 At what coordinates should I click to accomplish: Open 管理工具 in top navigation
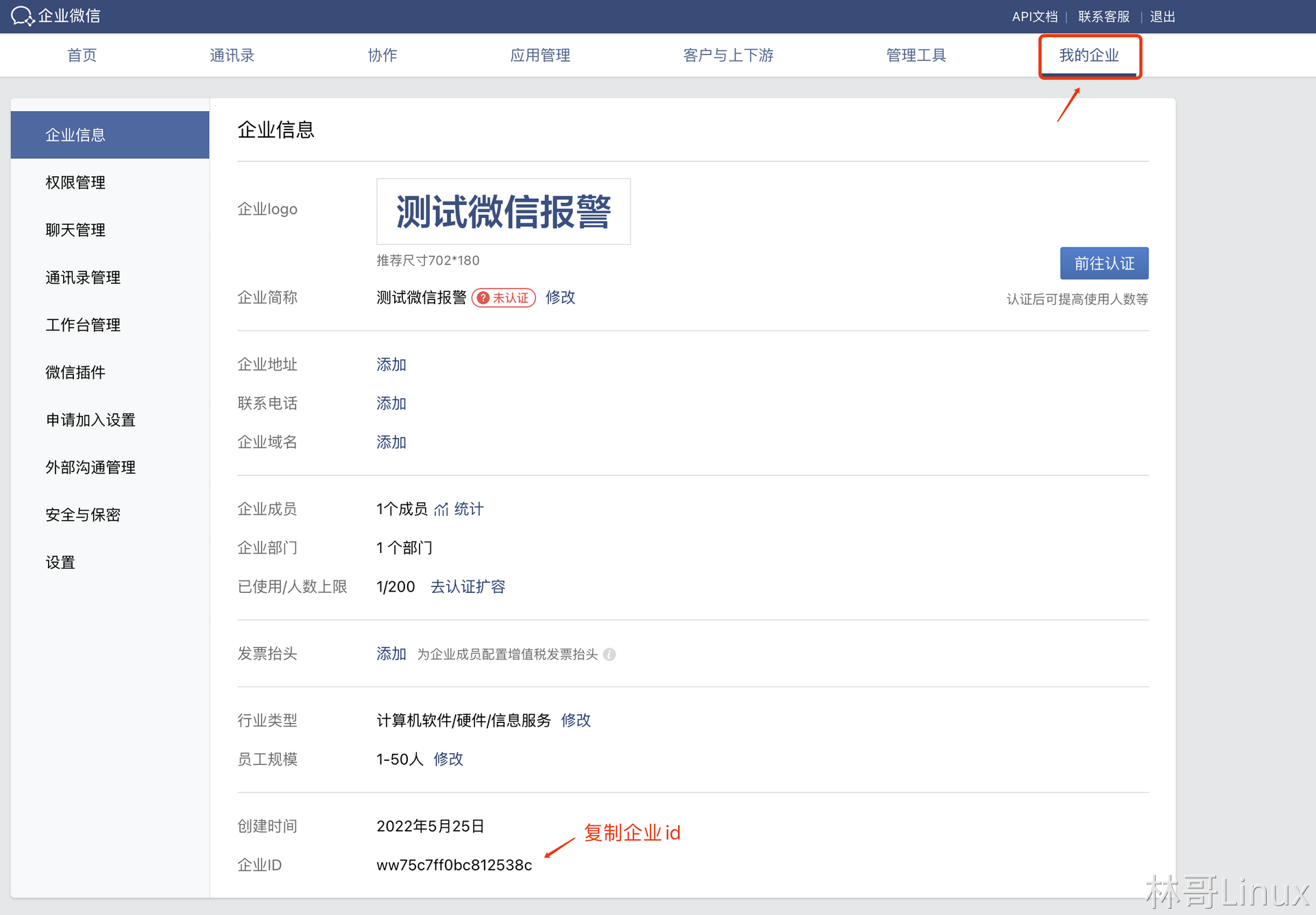click(916, 56)
